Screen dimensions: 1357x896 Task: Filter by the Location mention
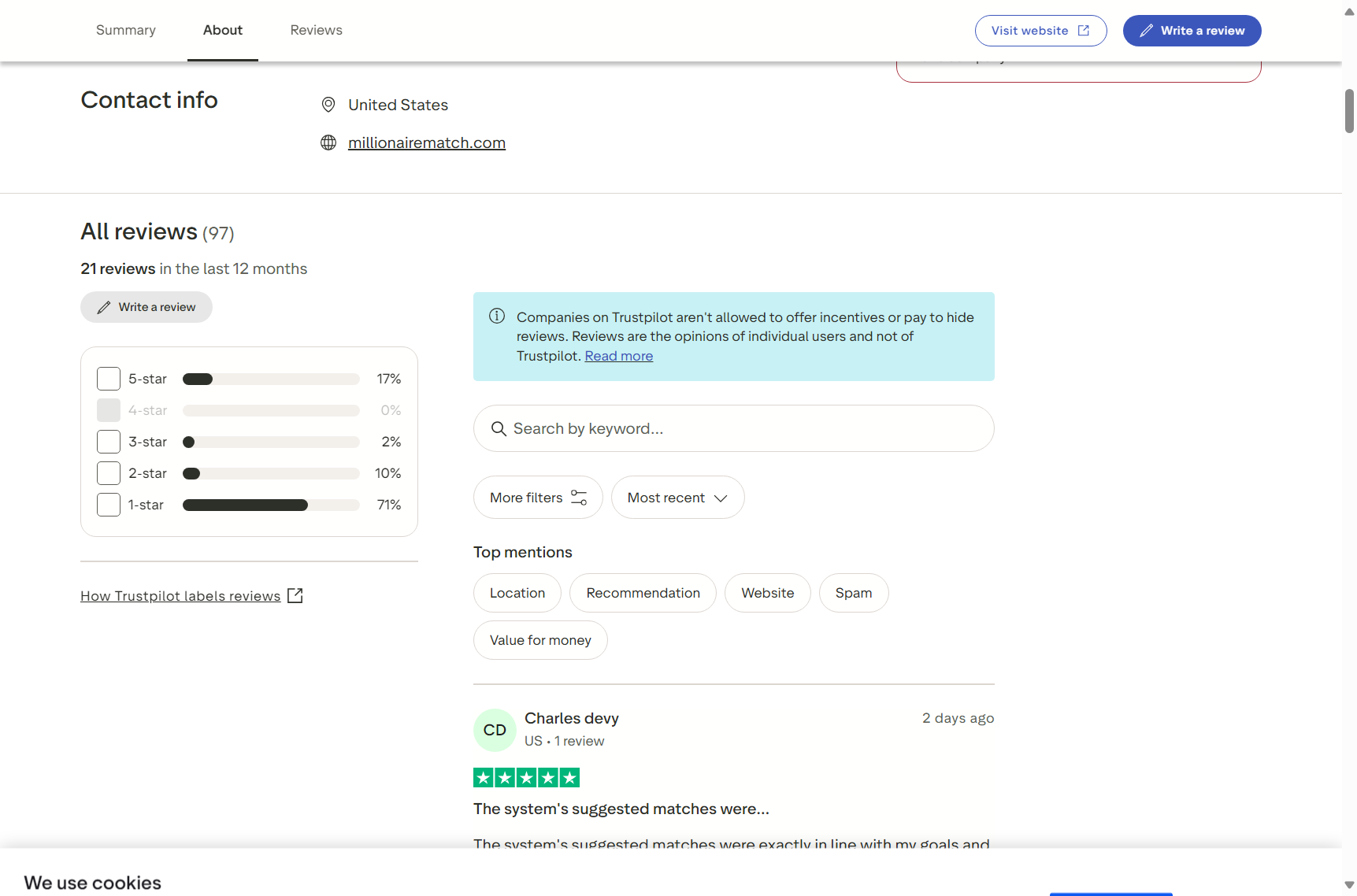(517, 593)
